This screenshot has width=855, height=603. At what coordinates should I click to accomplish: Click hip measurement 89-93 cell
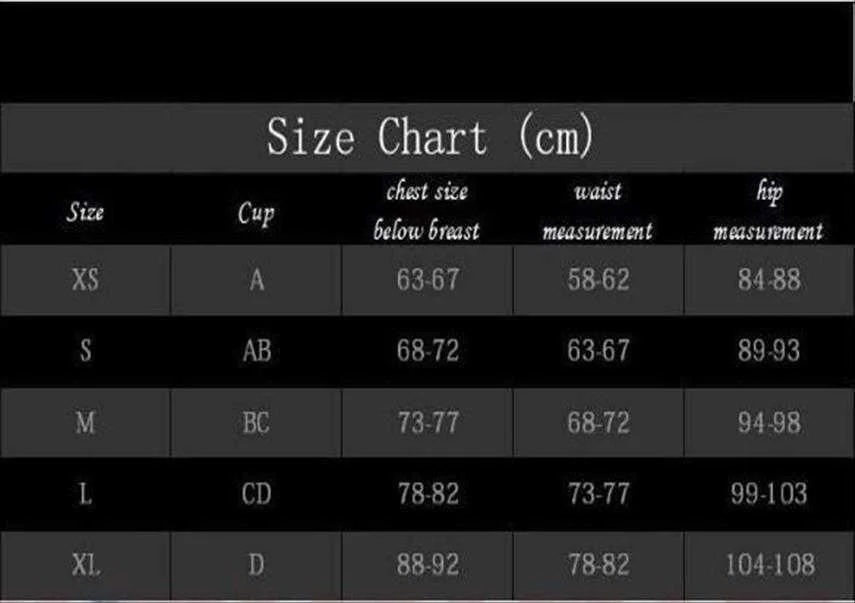(769, 351)
